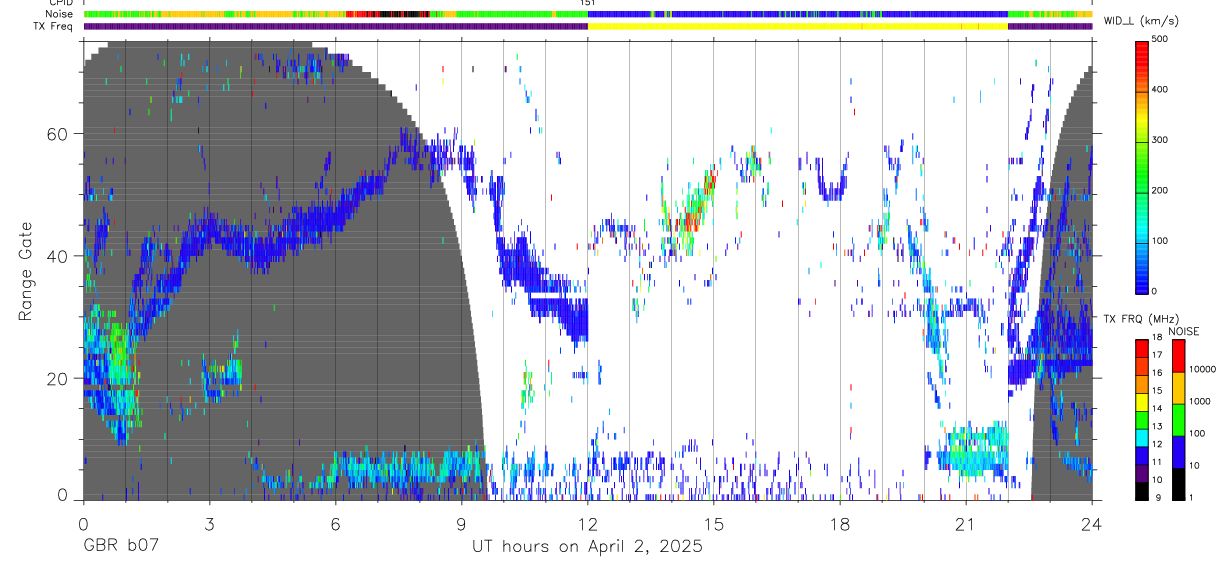Click the yellow swatch in the TX FRQ legend
The height and width of the screenshot is (567, 1228).
[x=1141, y=401]
